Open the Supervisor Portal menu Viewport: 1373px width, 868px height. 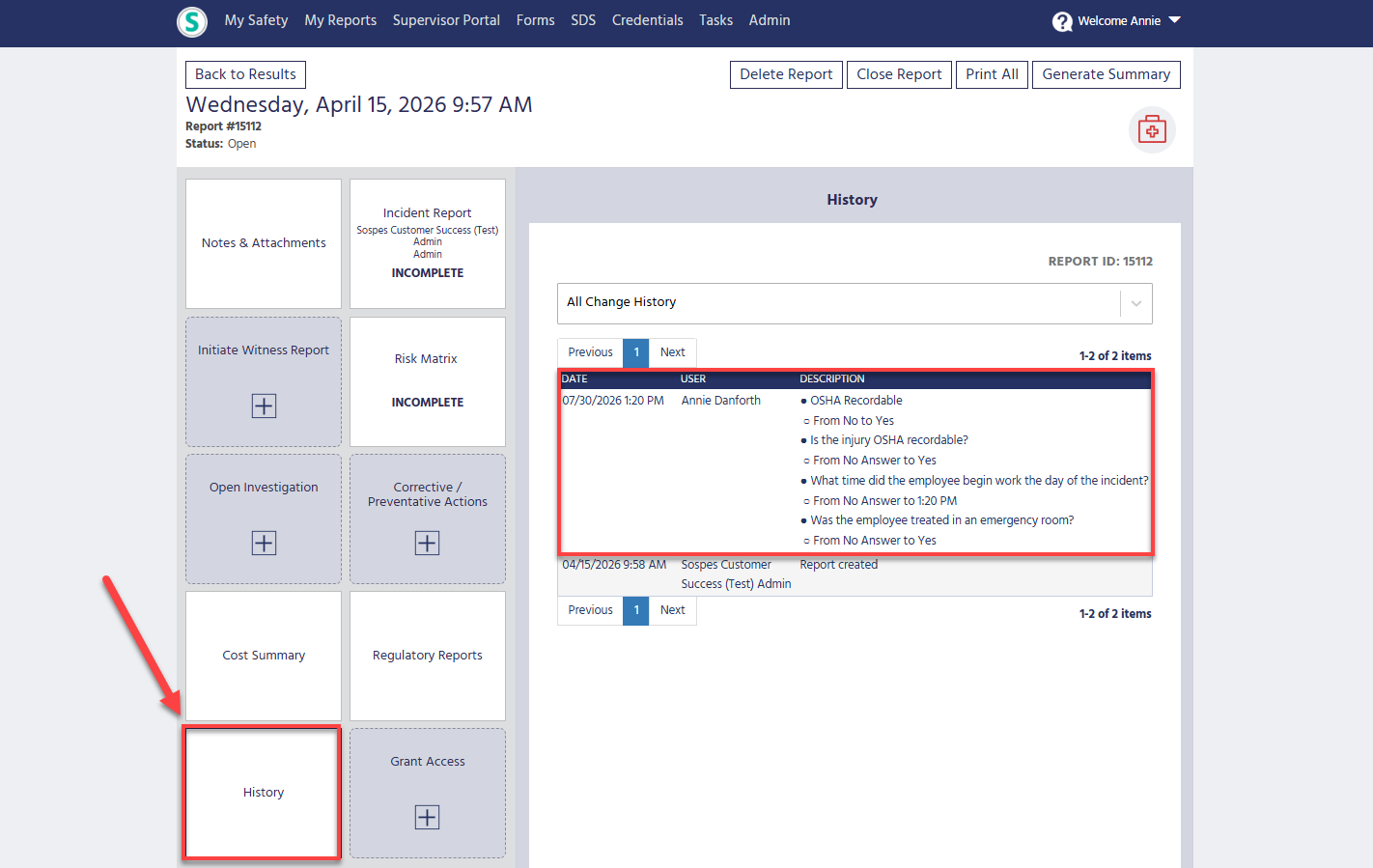coord(446,20)
